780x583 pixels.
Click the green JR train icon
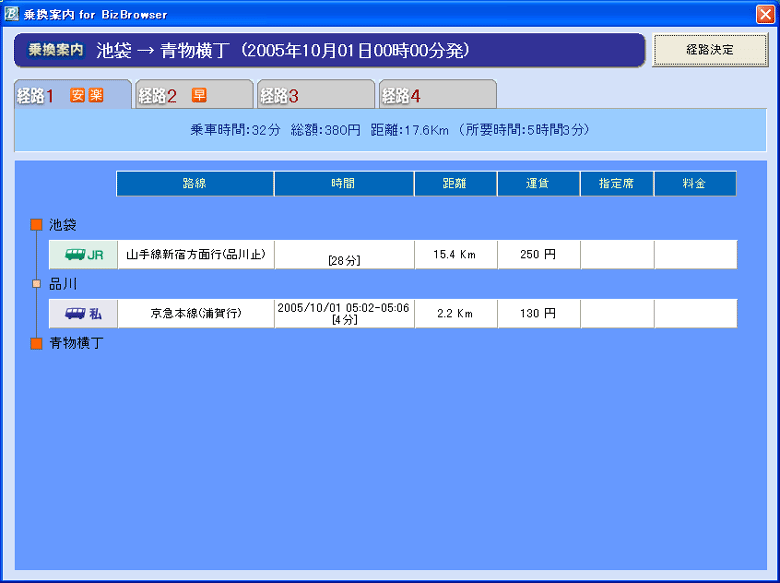(84, 255)
